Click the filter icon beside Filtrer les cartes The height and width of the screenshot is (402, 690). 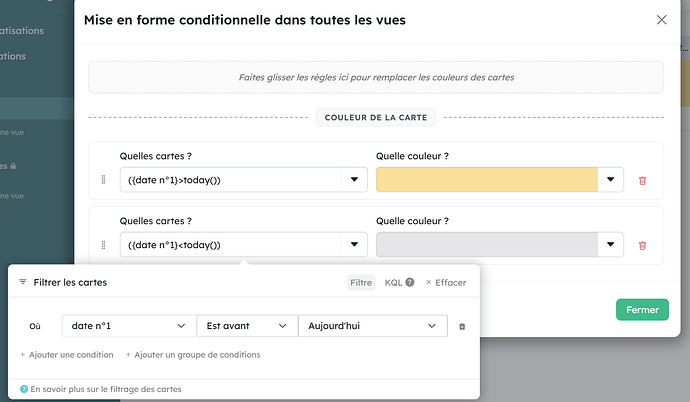pos(23,283)
